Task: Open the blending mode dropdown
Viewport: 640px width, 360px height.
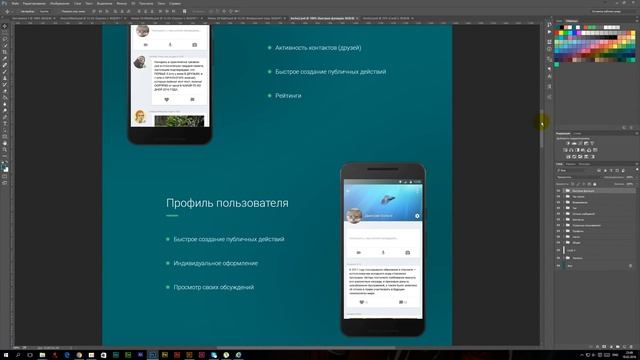Action: tap(576, 177)
